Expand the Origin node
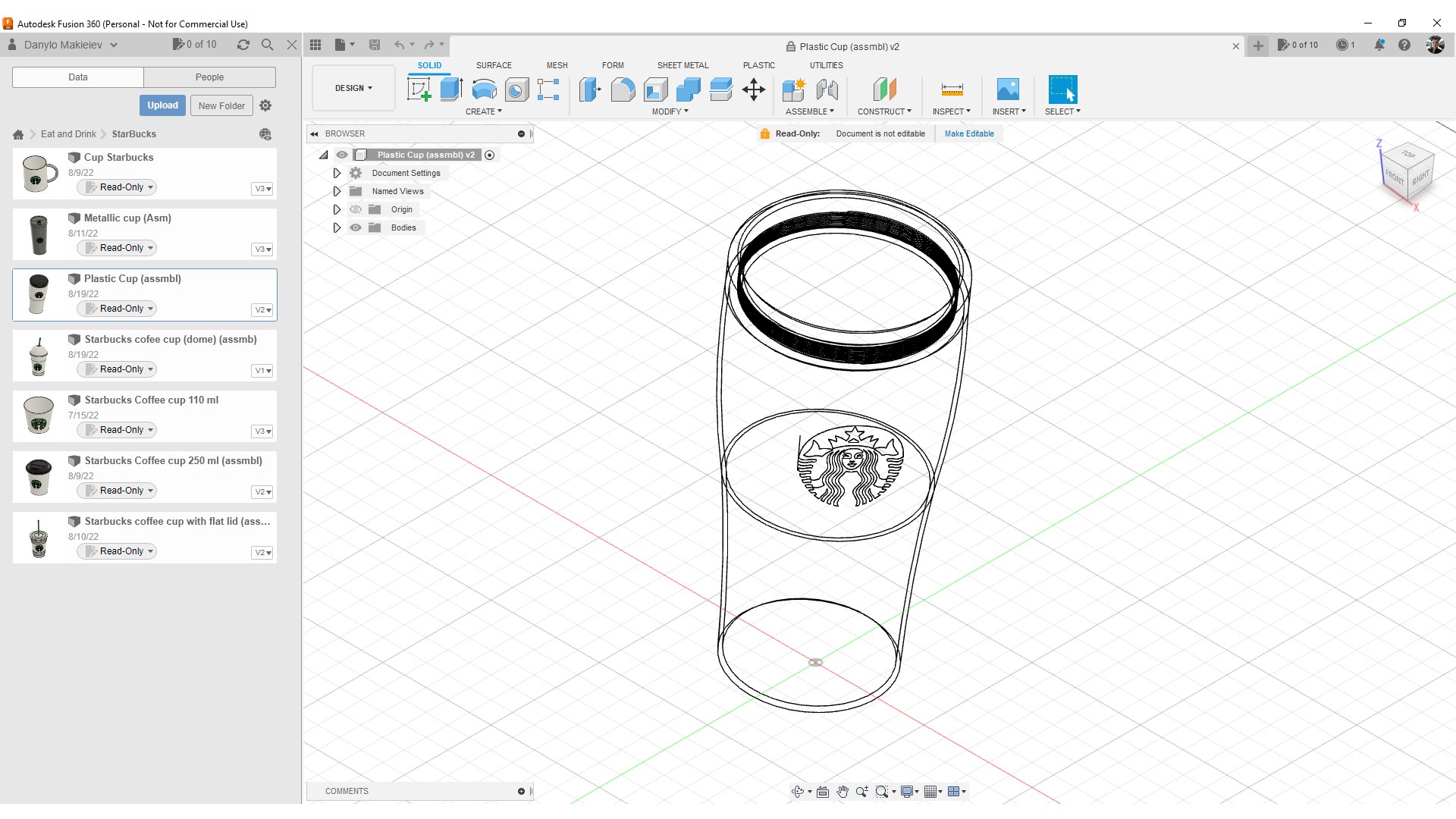1456x819 pixels. click(337, 209)
